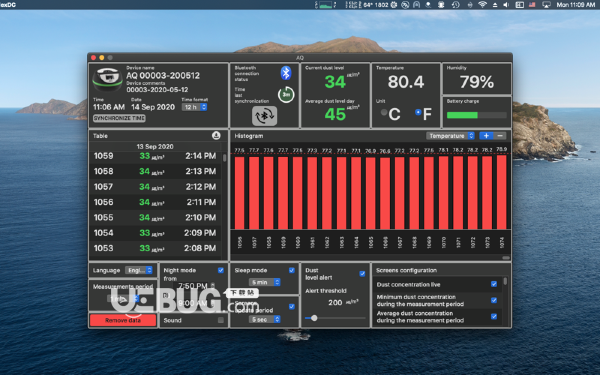
Task: Click the average dust level 45 value
Action: coord(335,114)
